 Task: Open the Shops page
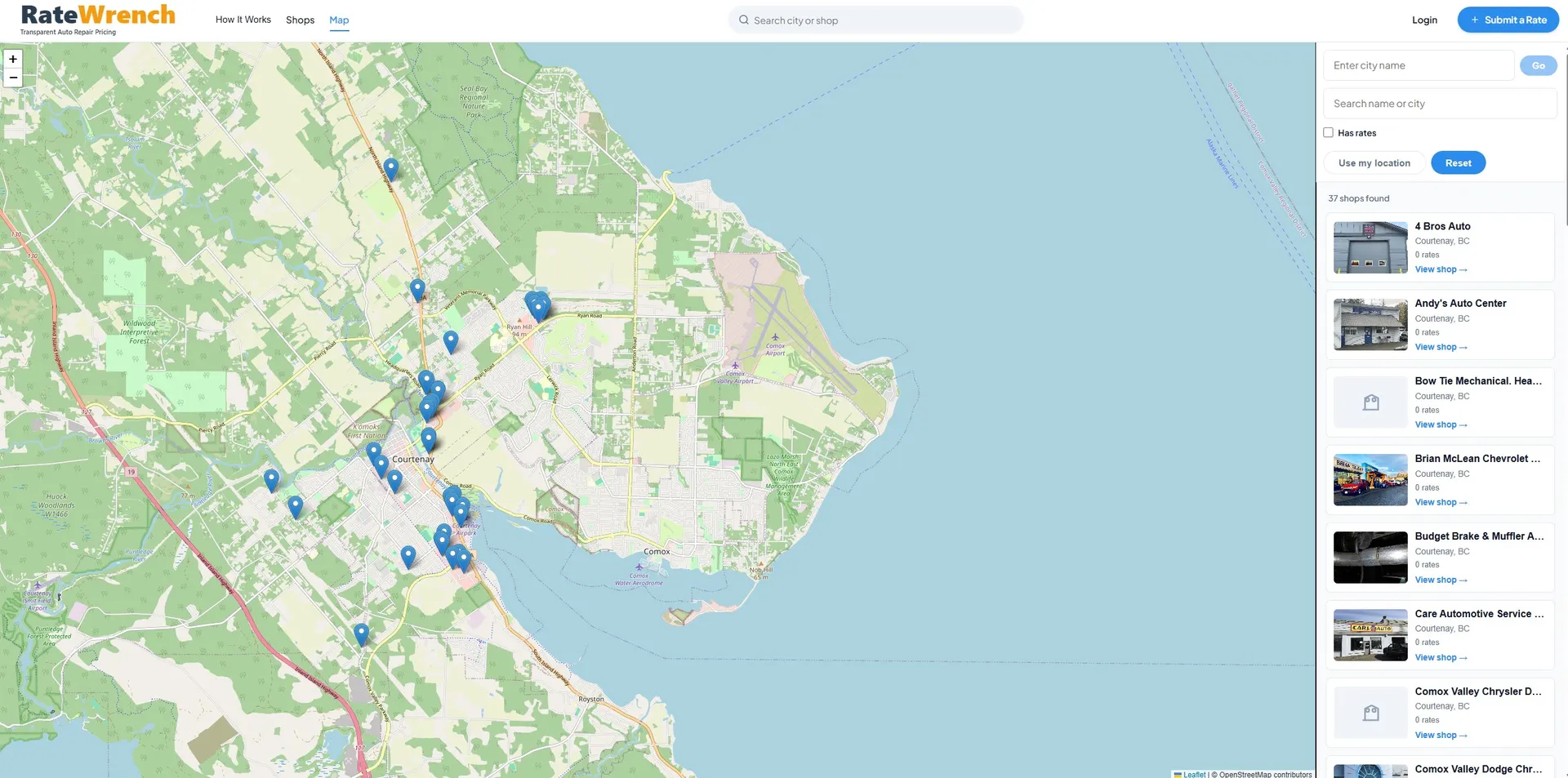(300, 20)
